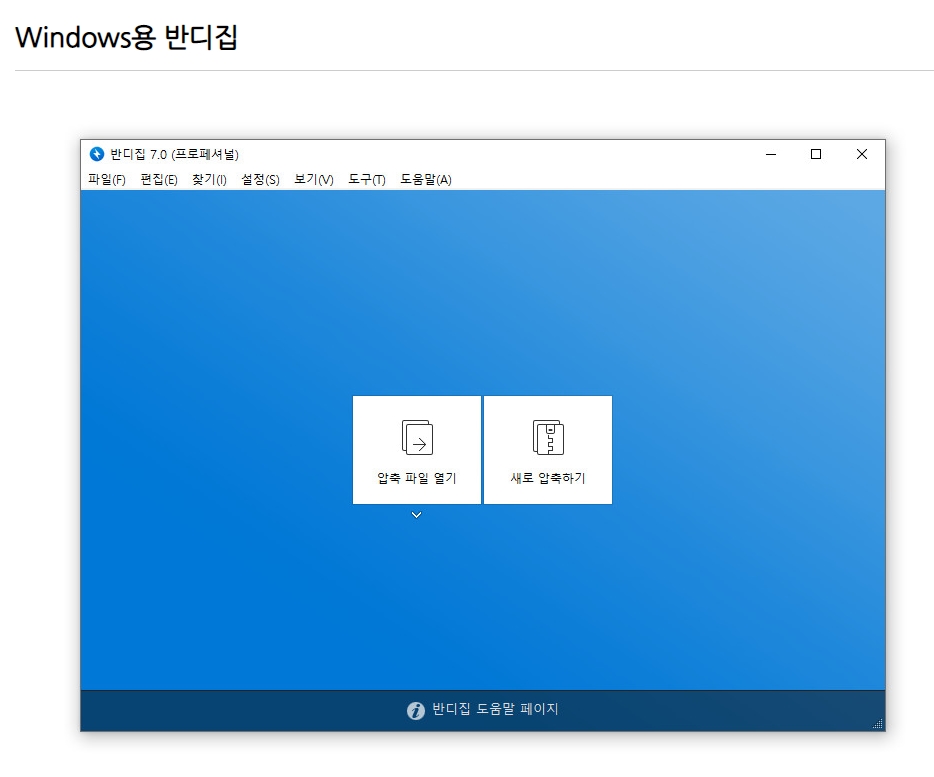This screenshot has height=777, width=934.
Task: Open the 편집(E) menu
Action: click(159, 179)
